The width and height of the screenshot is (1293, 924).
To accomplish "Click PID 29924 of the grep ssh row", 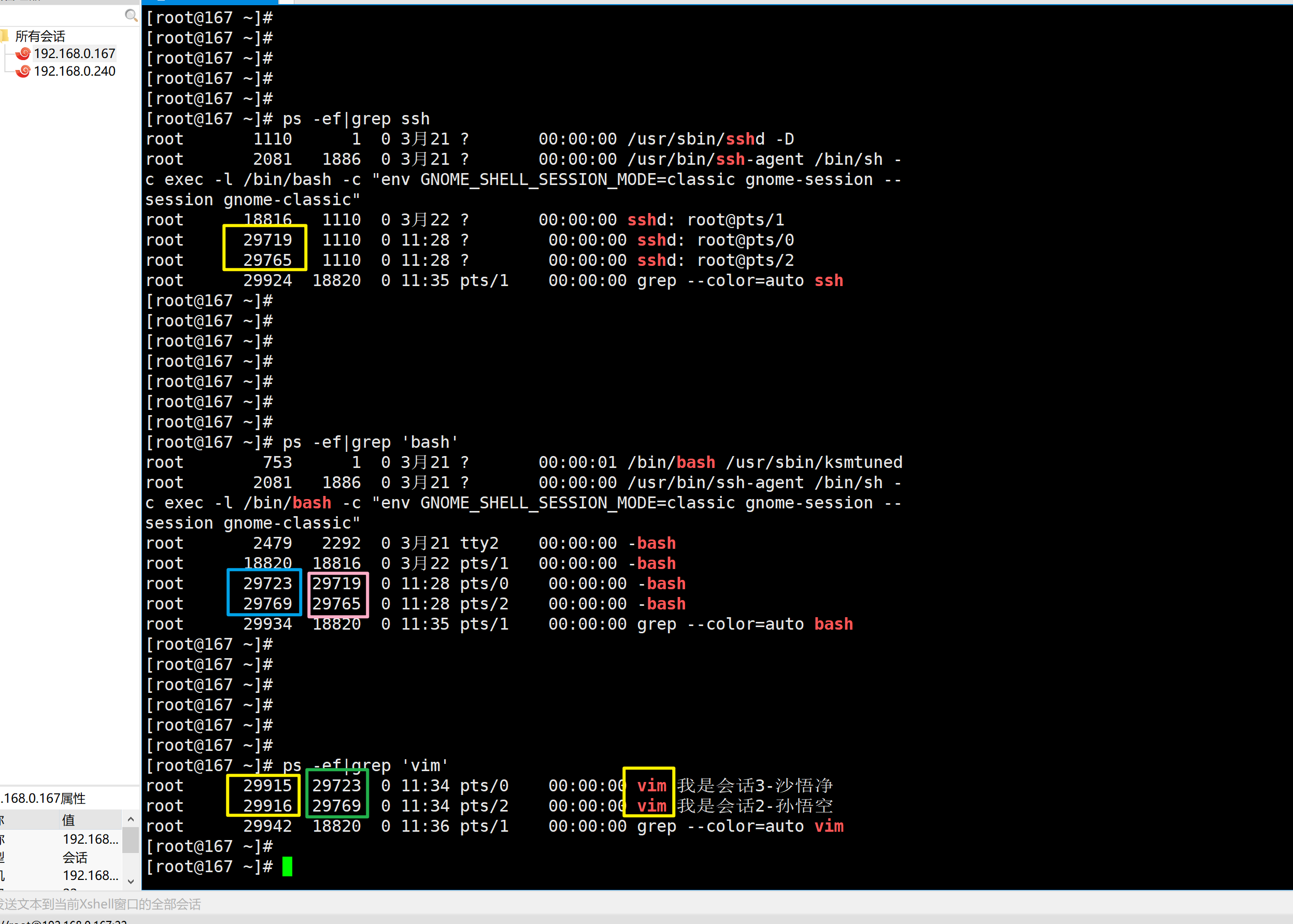I will click(267, 280).
